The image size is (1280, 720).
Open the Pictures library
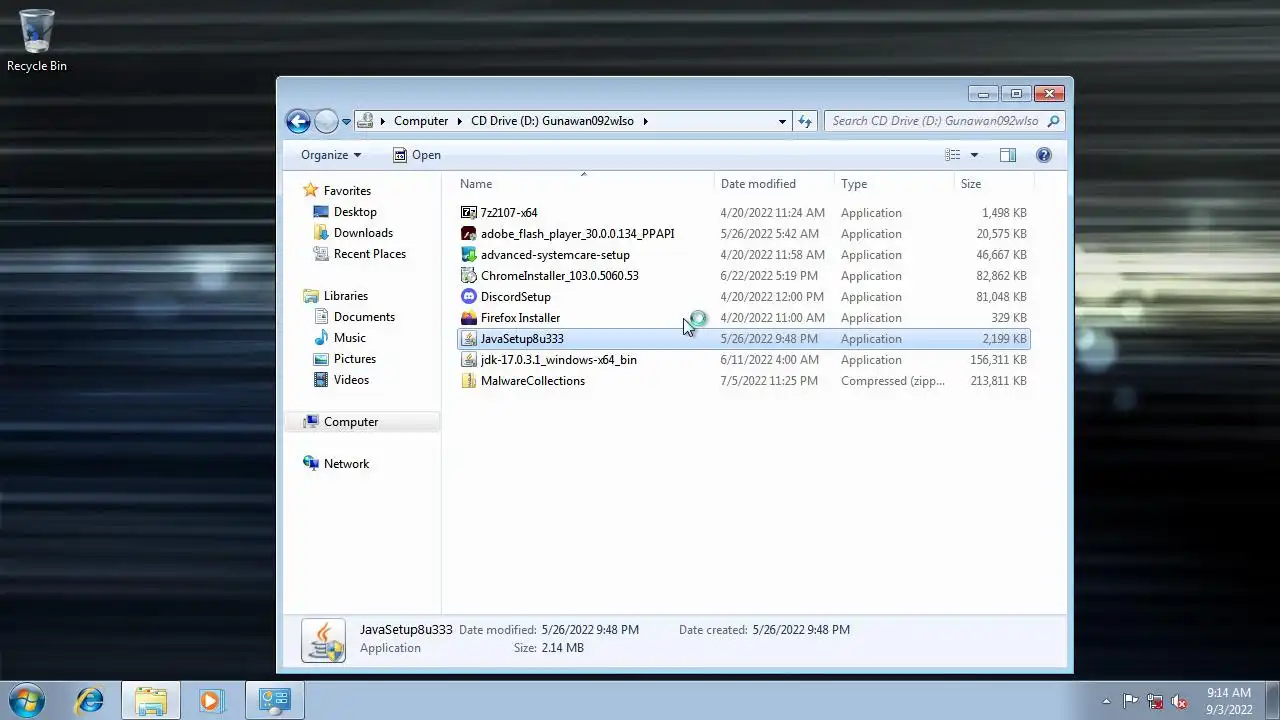coord(355,359)
